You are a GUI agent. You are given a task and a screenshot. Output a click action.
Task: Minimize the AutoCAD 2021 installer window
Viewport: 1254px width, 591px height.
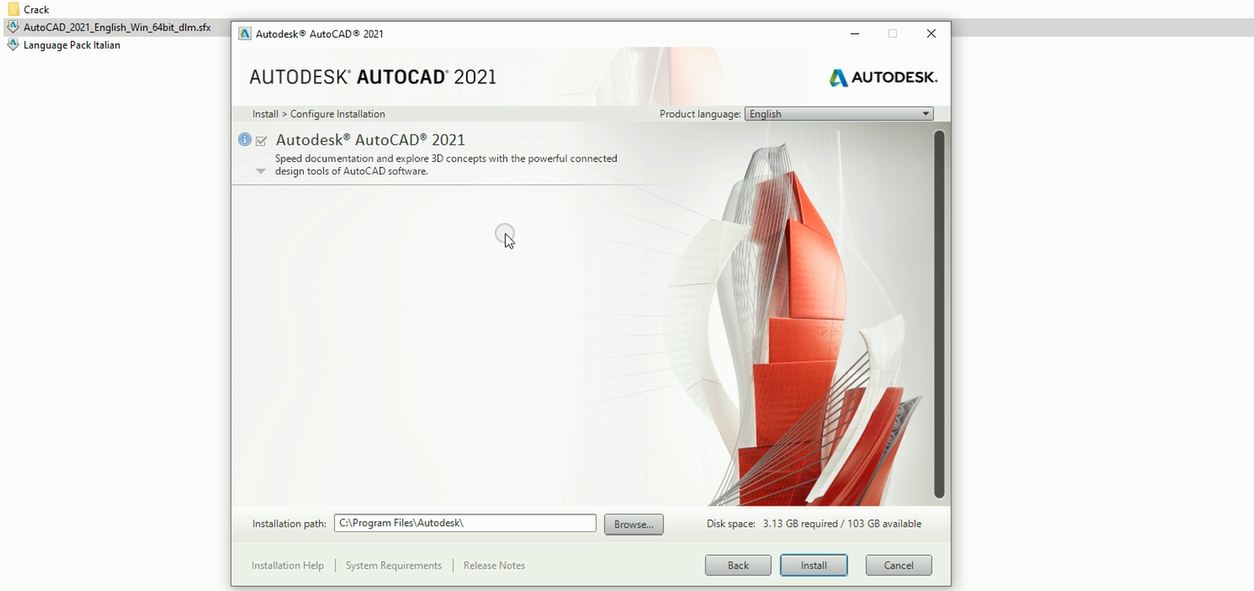(855, 33)
